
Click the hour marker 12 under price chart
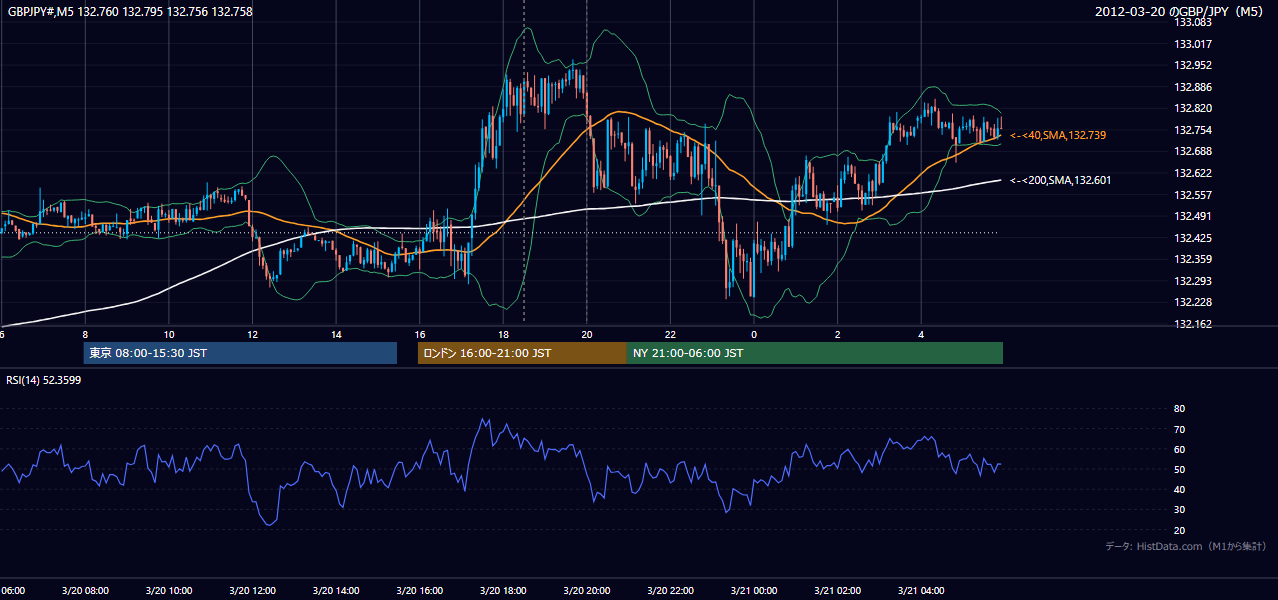click(253, 334)
